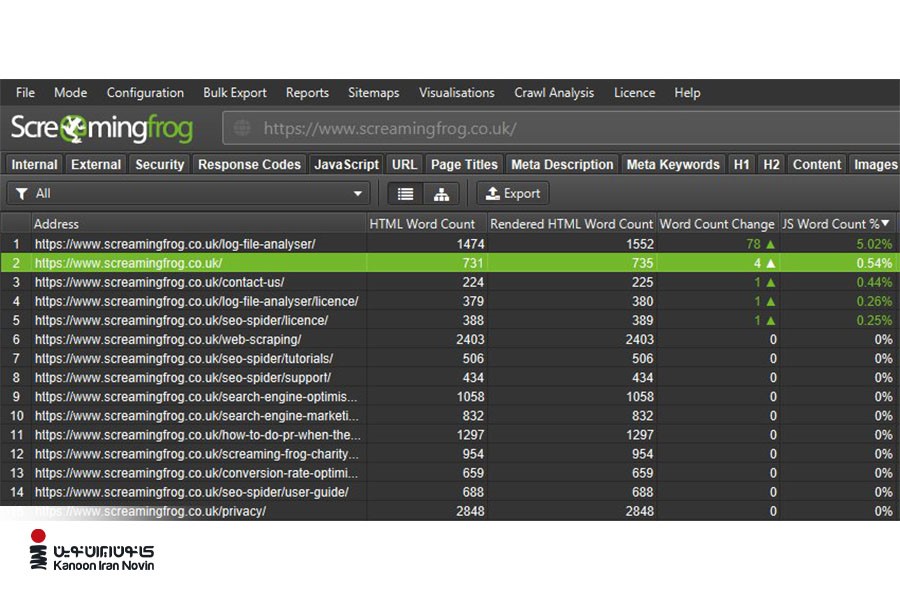The width and height of the screenshot is (900, 600).
Task: Click the filter funnel icon
Action: click(x=22, y=194)
